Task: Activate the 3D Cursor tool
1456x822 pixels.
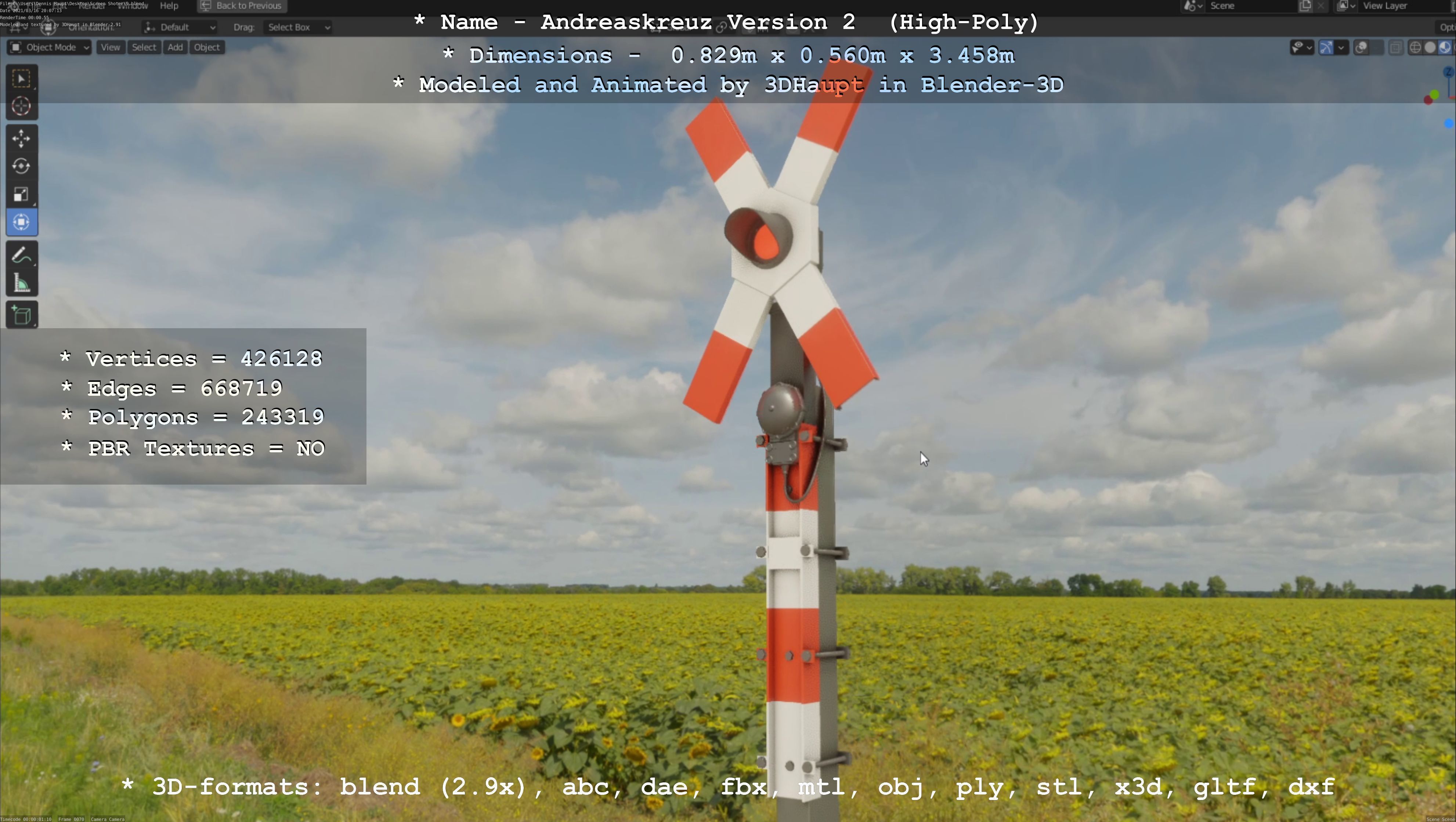Action: pos(21,106)
